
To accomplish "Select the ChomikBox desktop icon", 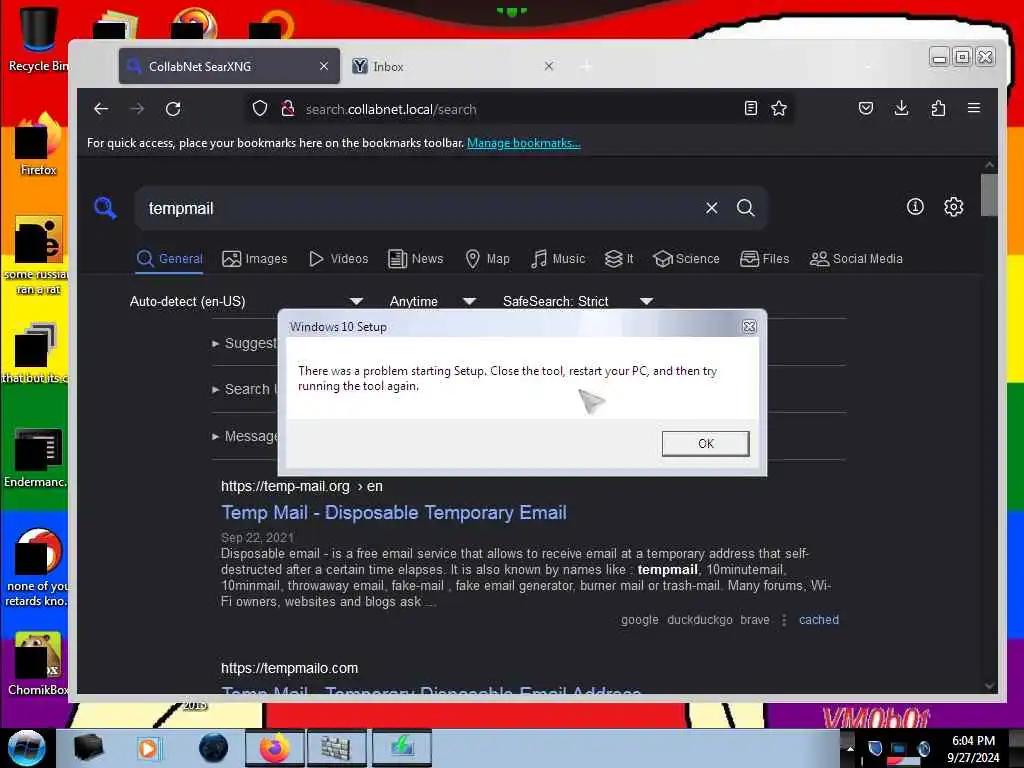I will pos(38,664).
